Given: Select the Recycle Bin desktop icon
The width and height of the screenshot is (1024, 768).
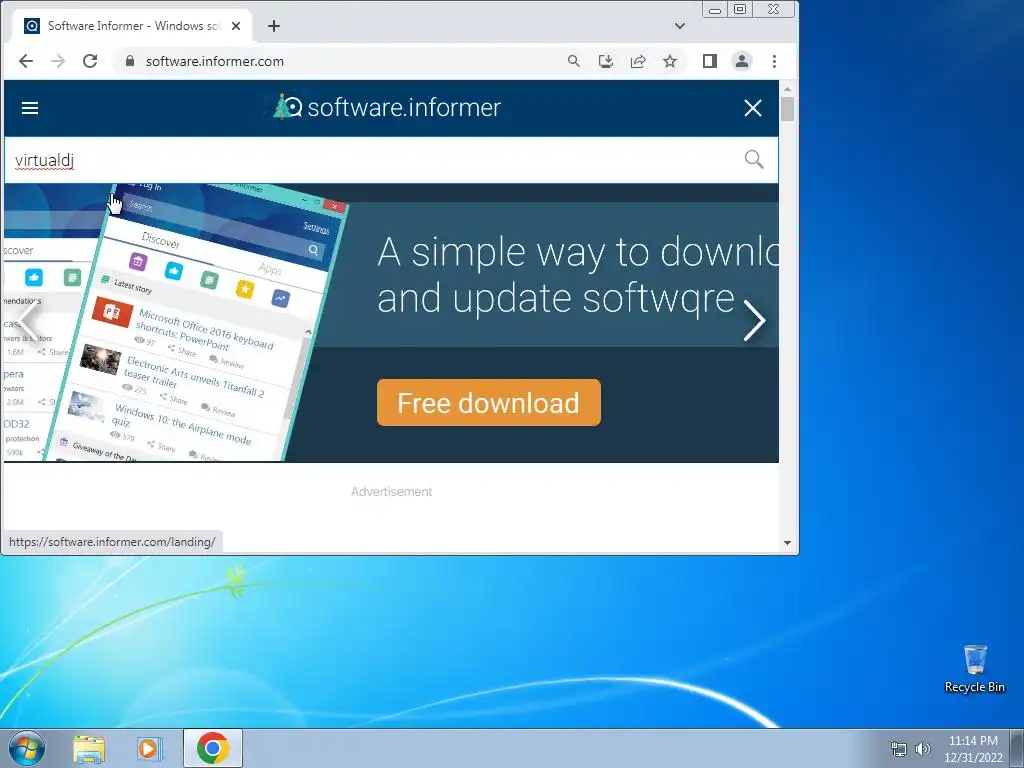Looking at the screenshot, I should [974, 669].
